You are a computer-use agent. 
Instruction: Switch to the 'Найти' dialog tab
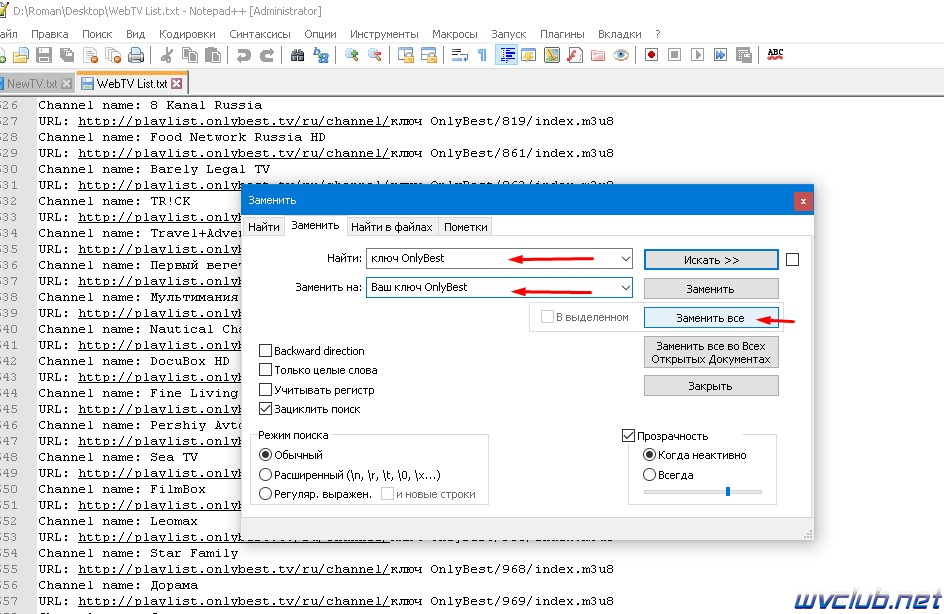tap(264, 227)
